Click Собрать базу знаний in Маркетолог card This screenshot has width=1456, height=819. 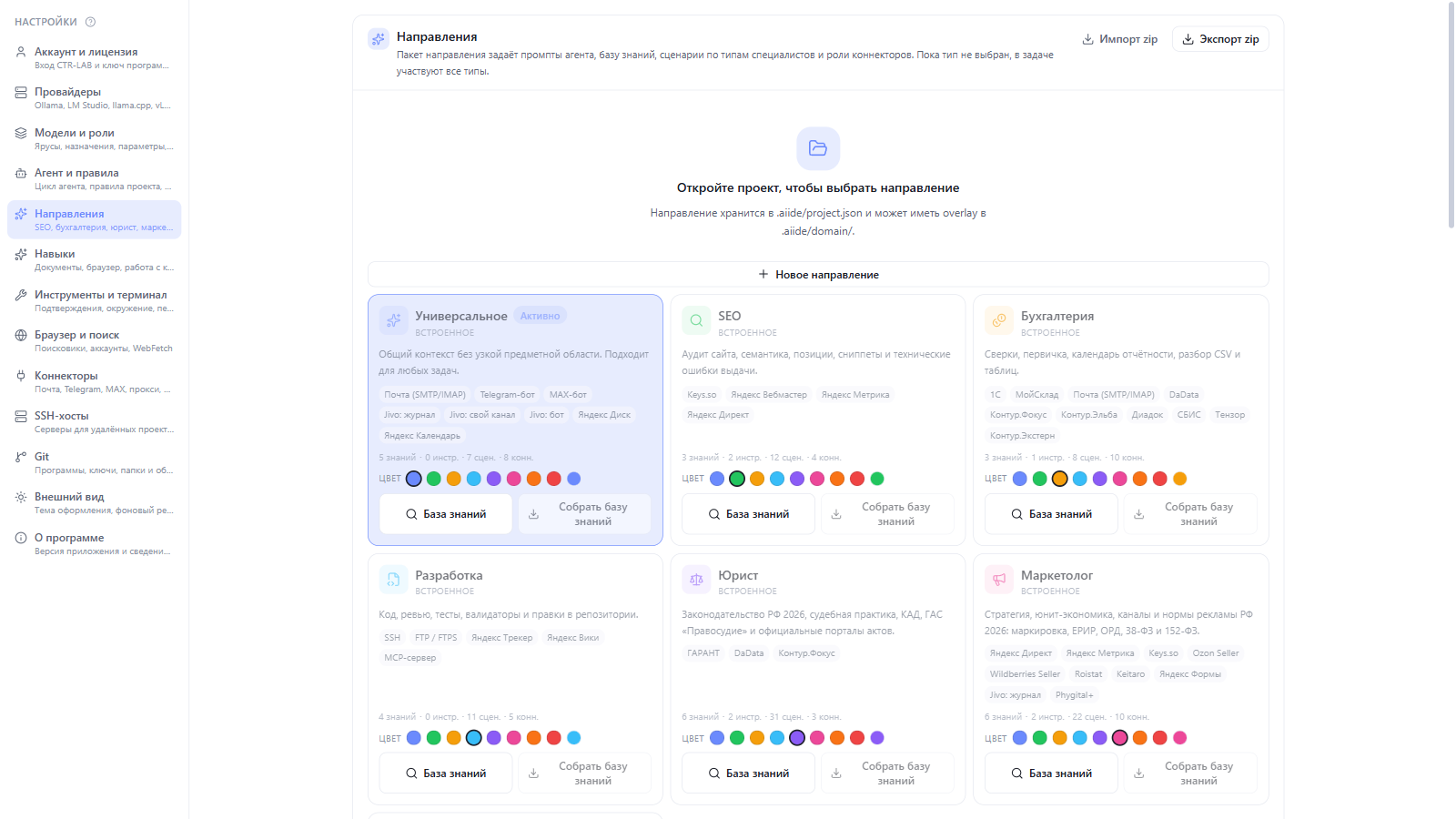coord(1190,773)
